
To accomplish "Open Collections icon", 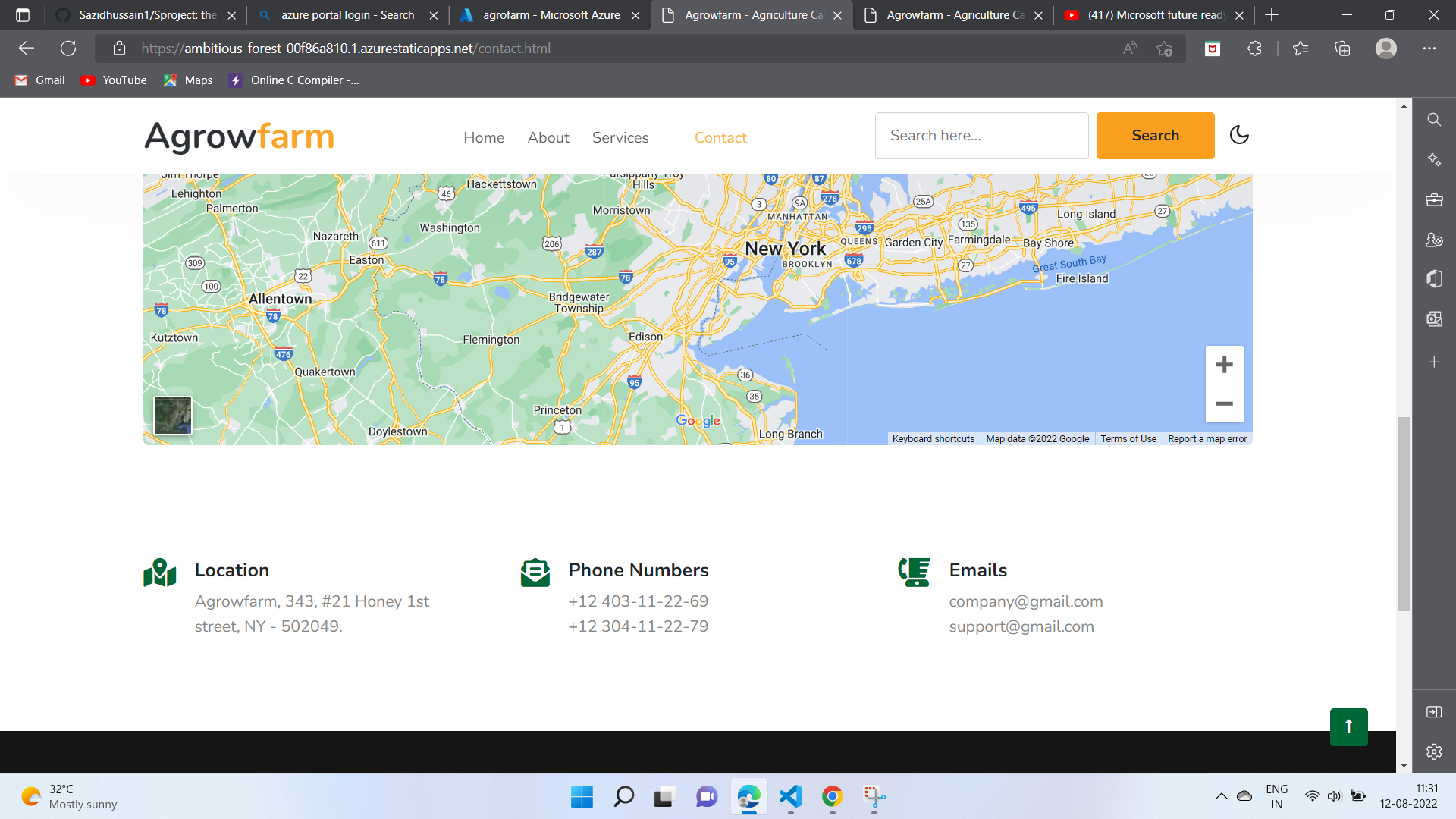I will 1342,49.
